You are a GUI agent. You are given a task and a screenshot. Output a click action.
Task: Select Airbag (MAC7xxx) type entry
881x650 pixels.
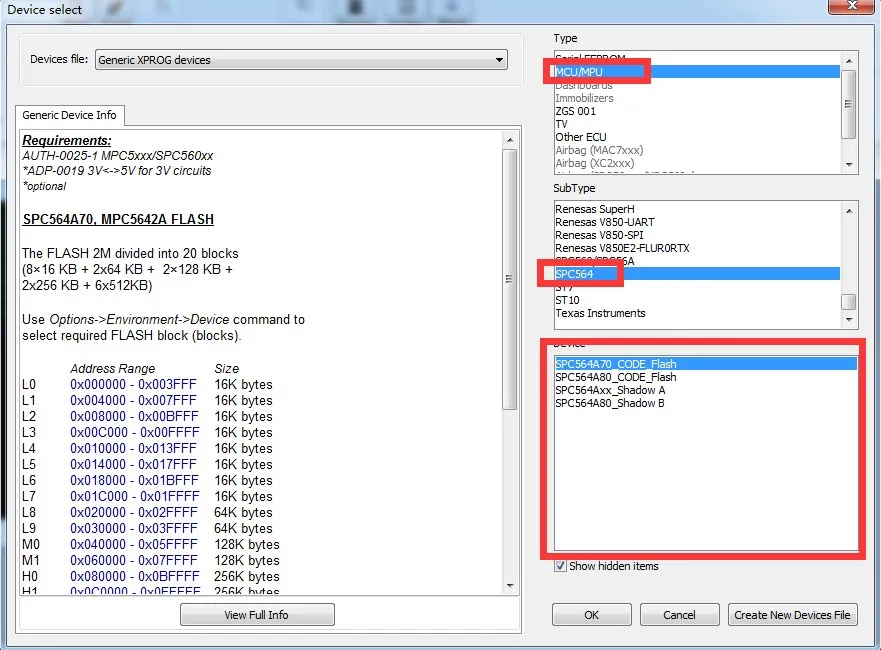point(697,150)
